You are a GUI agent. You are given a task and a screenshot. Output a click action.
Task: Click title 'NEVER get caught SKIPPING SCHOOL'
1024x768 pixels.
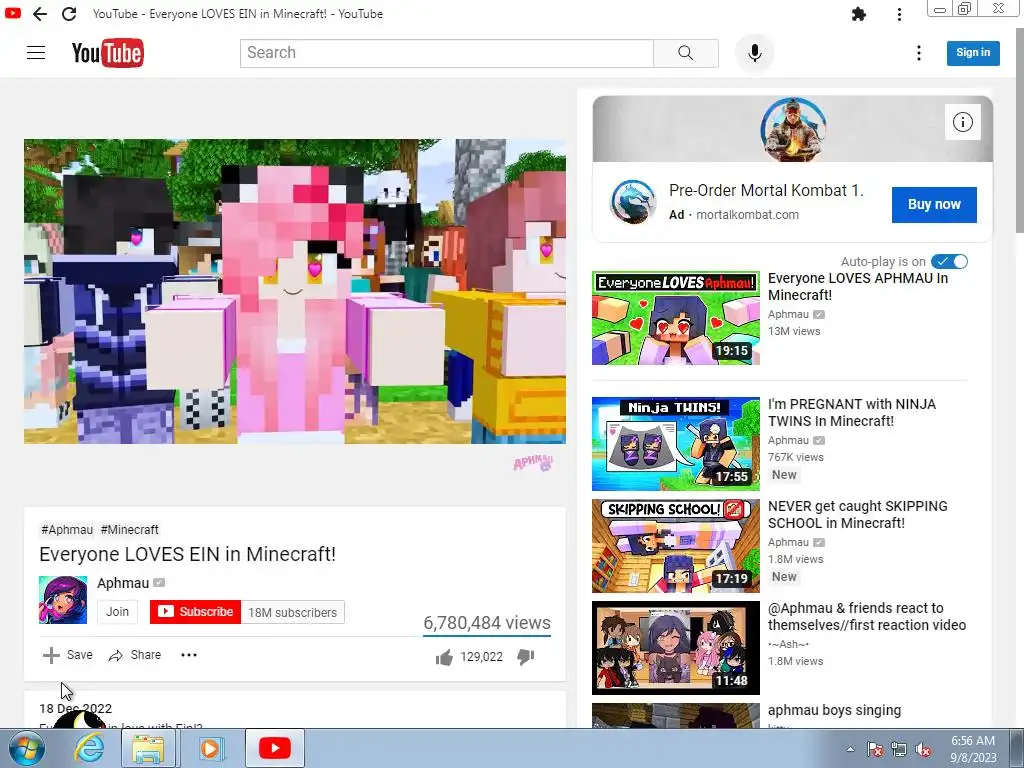coord(857,515)
